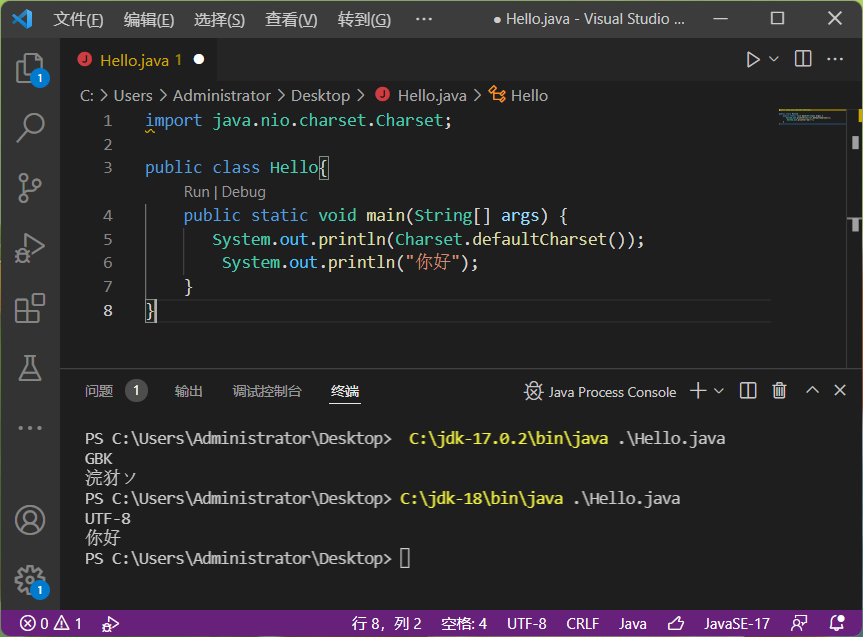Change end of line sequence CRLF
863x637 pixels.
coord(582,623)
